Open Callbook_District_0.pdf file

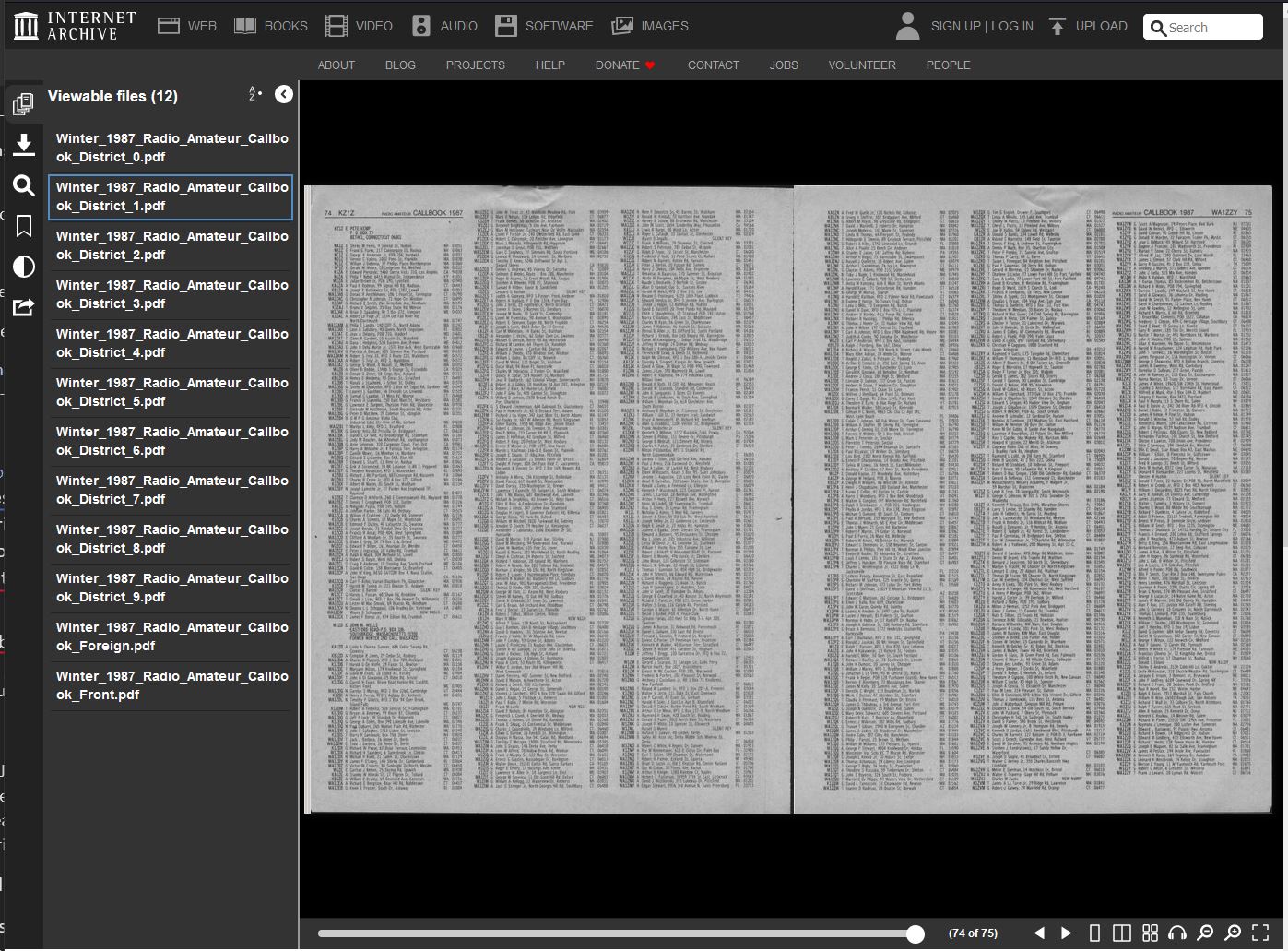[x=171, y=148]
